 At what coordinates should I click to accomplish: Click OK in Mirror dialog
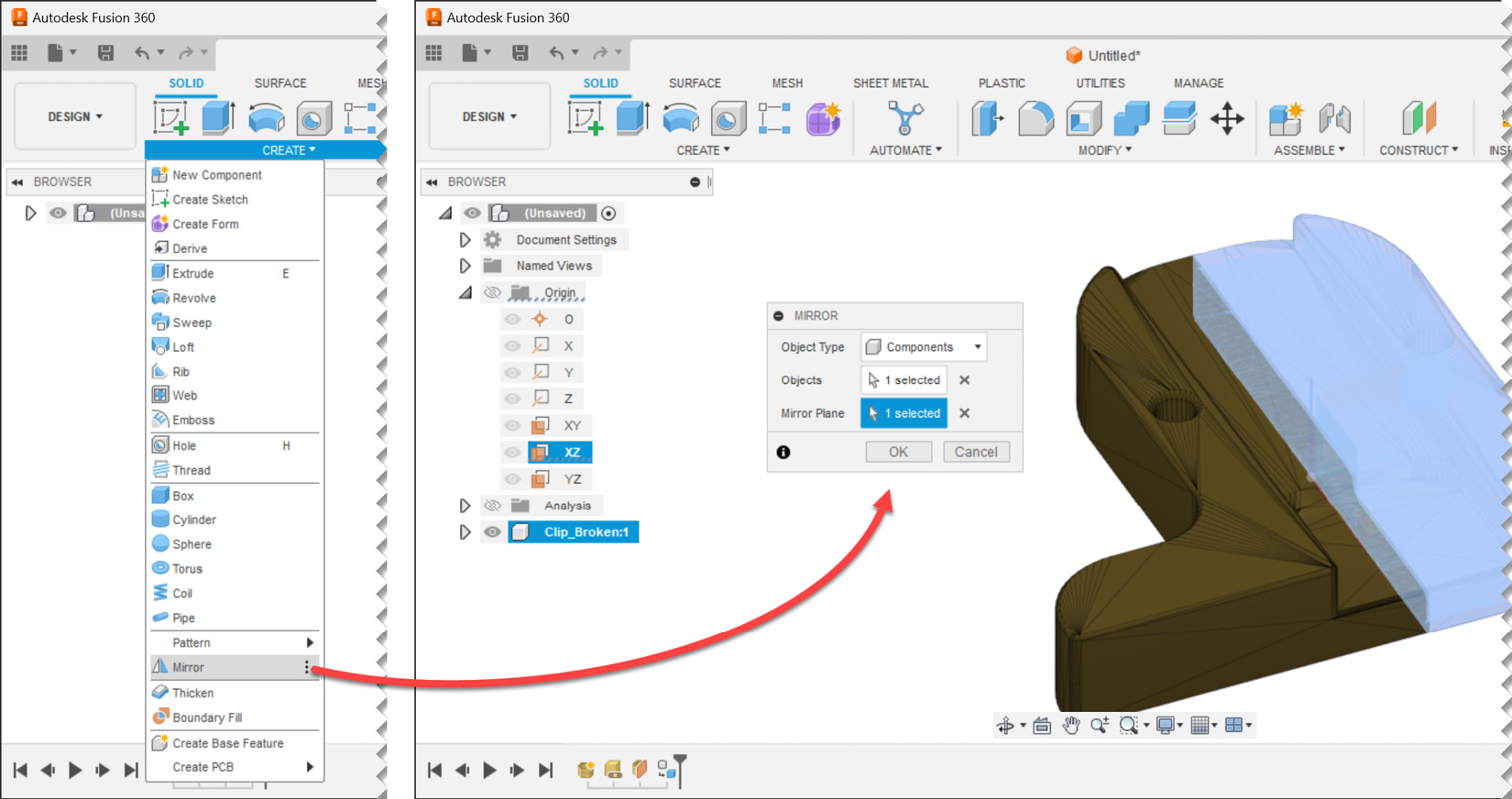[x=898, y=452]
